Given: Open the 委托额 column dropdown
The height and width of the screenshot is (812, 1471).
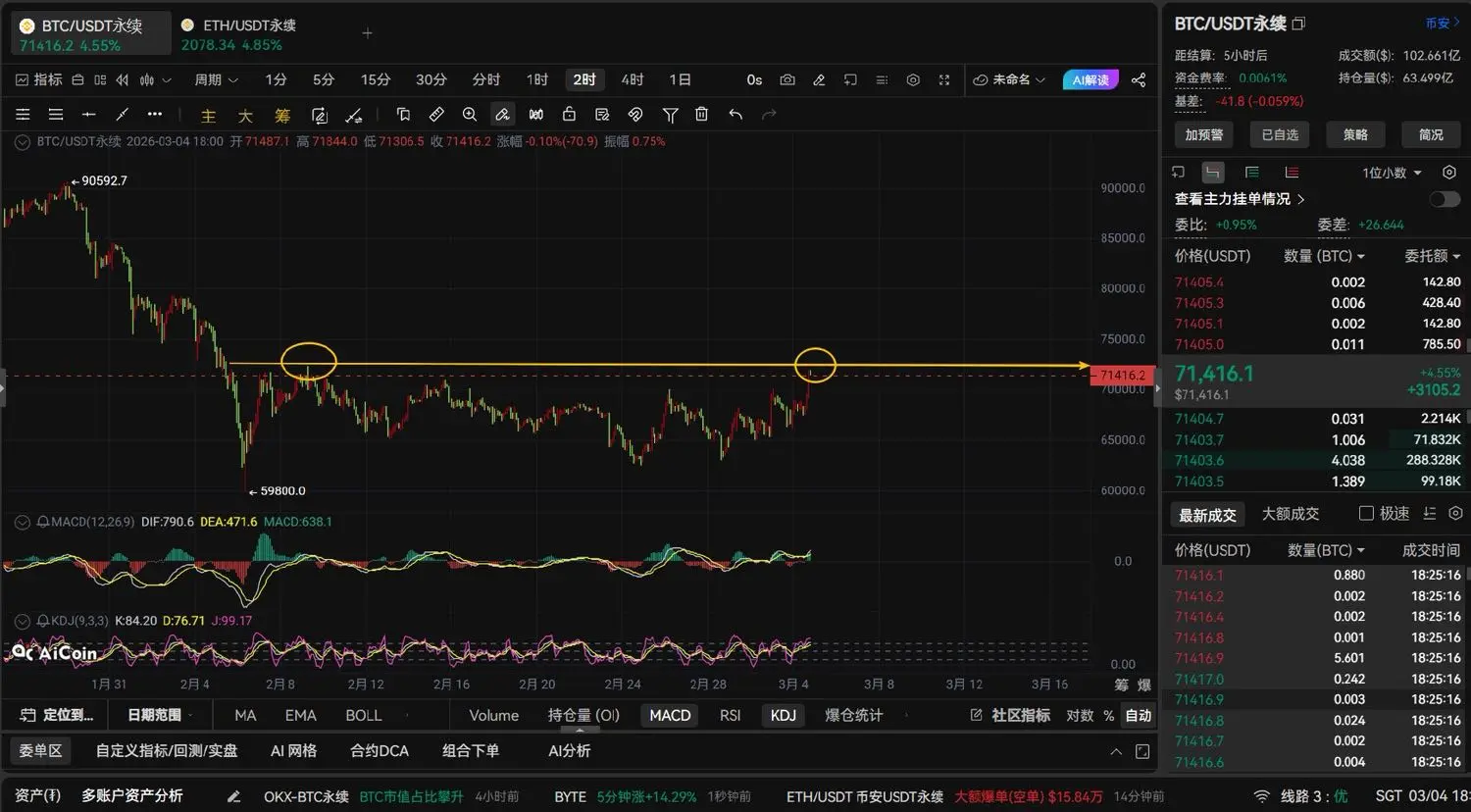Looking at the screenshot, I should (x=1433, y=256).
